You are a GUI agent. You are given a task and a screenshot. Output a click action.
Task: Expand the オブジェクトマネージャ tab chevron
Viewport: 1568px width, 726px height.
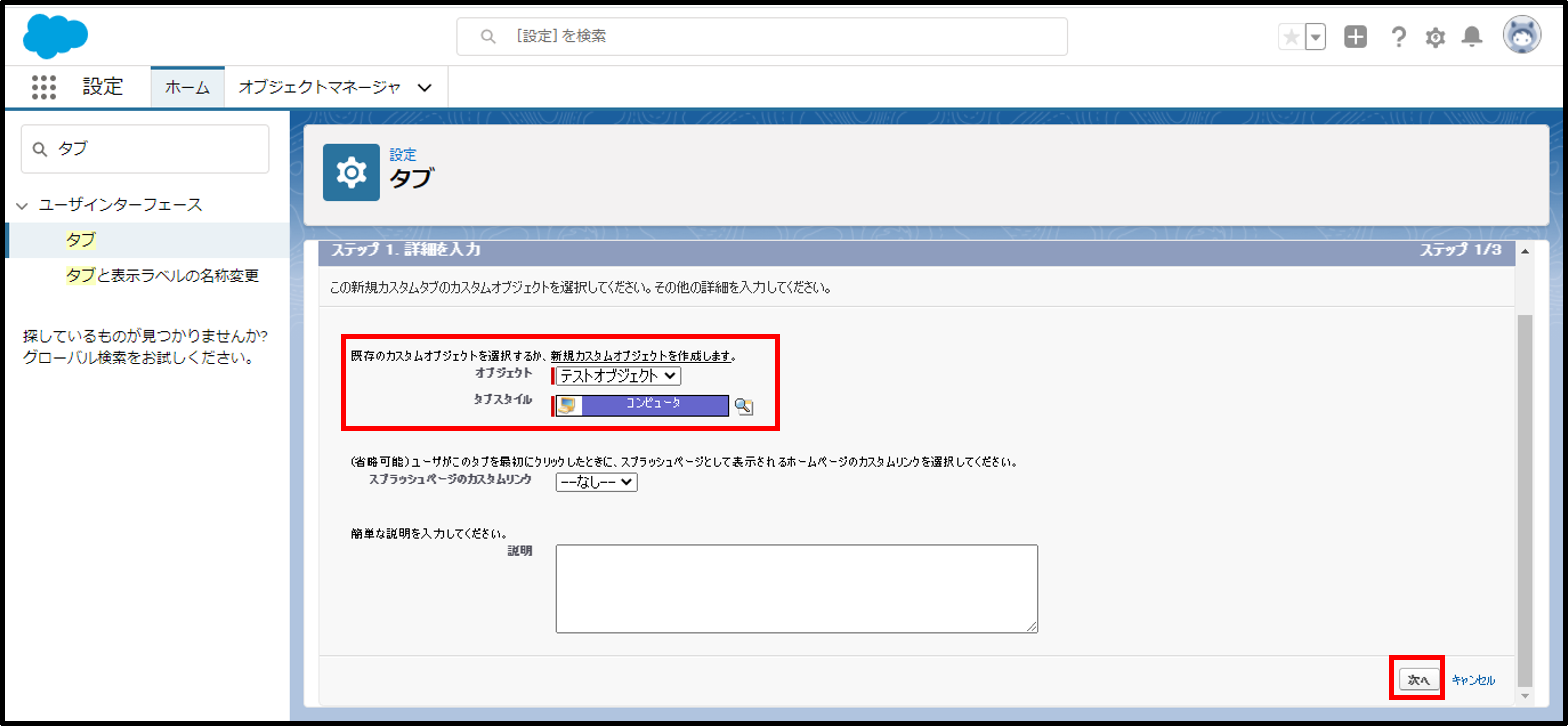pyautogui.click(x=425, y=88)
